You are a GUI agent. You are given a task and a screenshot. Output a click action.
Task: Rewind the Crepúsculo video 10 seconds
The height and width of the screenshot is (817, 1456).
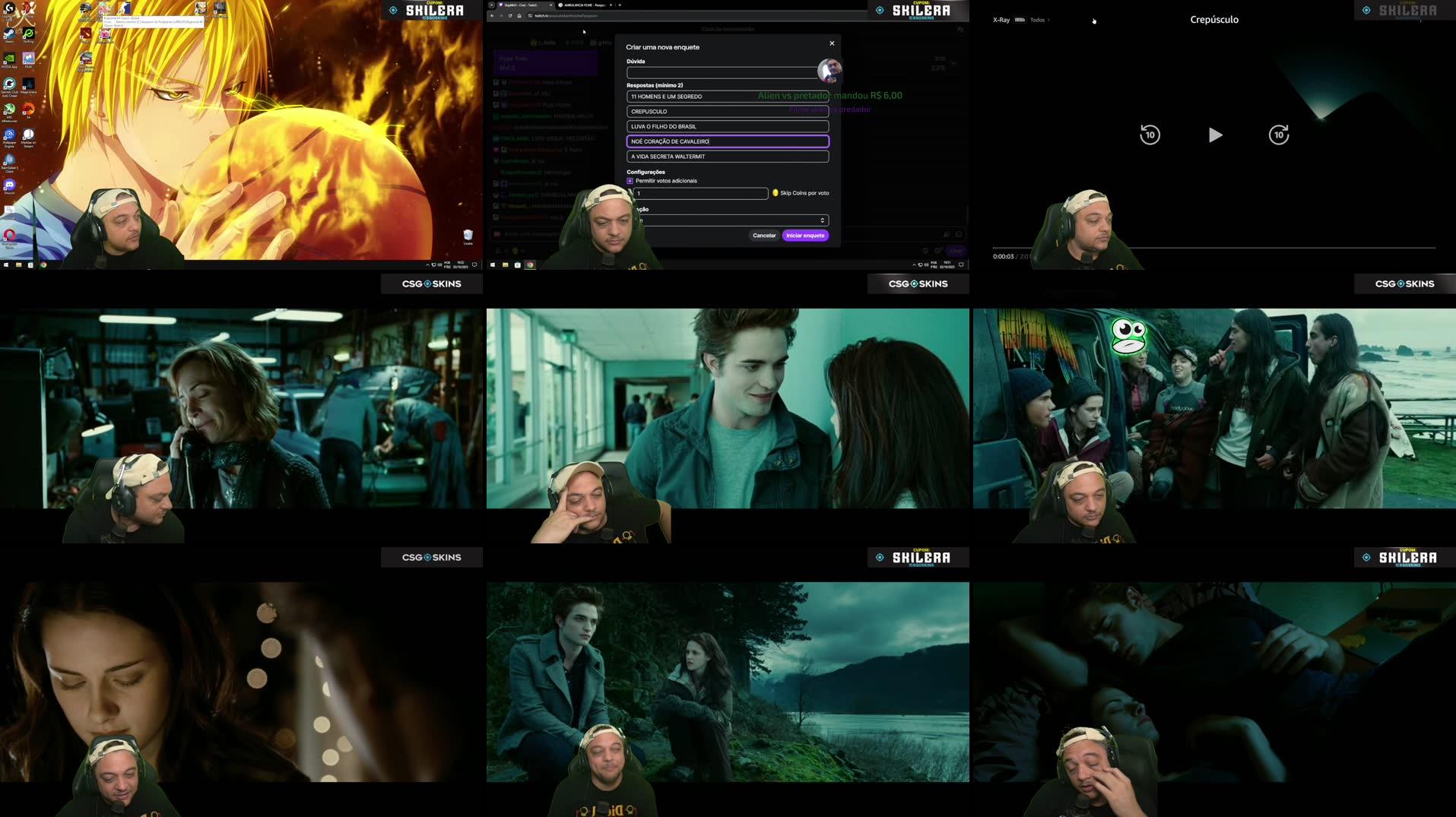click(1149, 135)
